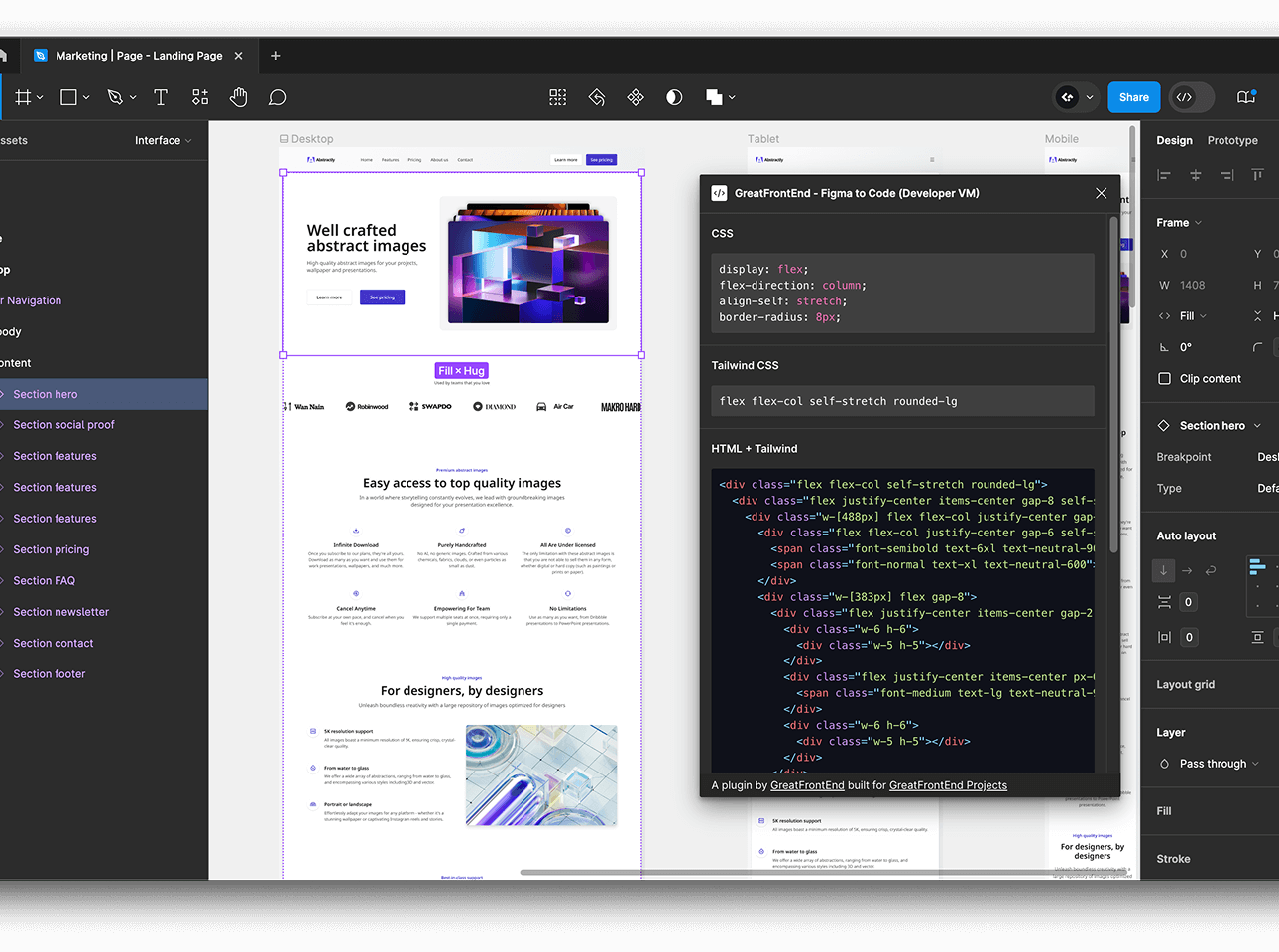The height and width of the screenshot is (952, 1279).
Task: Enable the Clip content checkbox
Action: 1165,379
